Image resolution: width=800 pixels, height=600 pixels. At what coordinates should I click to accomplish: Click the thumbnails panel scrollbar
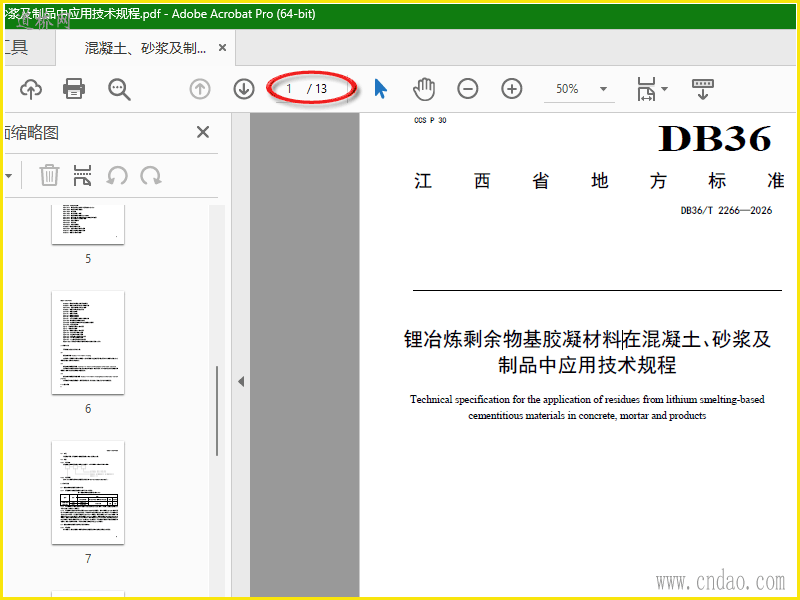click(x=217, y=411)
